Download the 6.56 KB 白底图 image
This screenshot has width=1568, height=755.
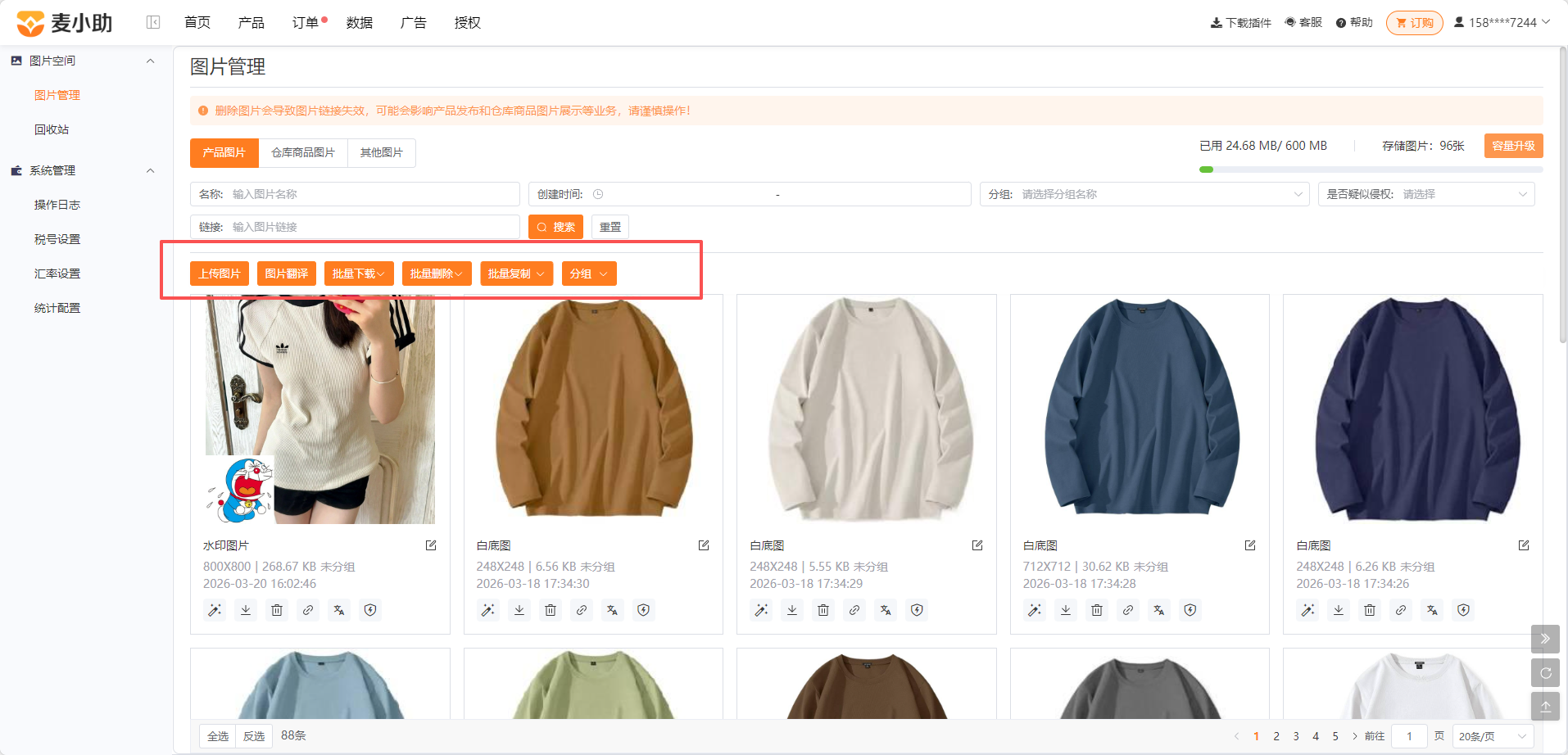pos(519,610)
